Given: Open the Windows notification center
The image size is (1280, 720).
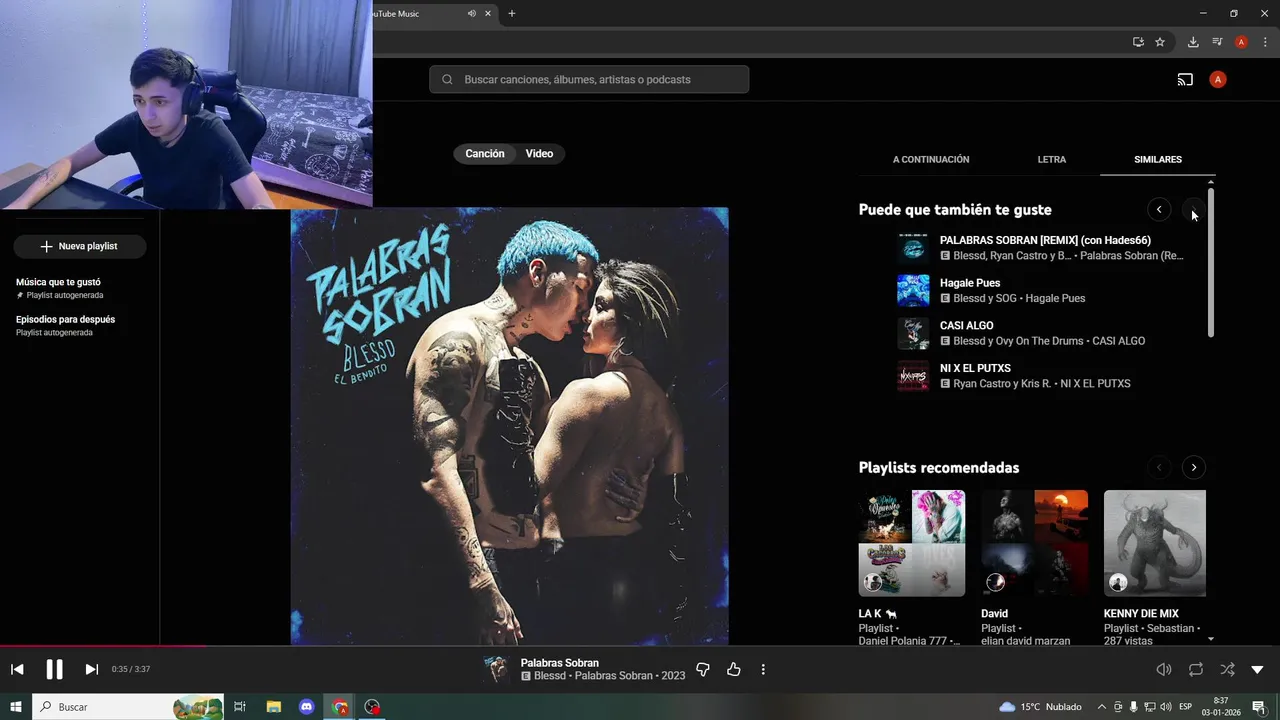Looking at the screenshot, I should point(1259,707).
